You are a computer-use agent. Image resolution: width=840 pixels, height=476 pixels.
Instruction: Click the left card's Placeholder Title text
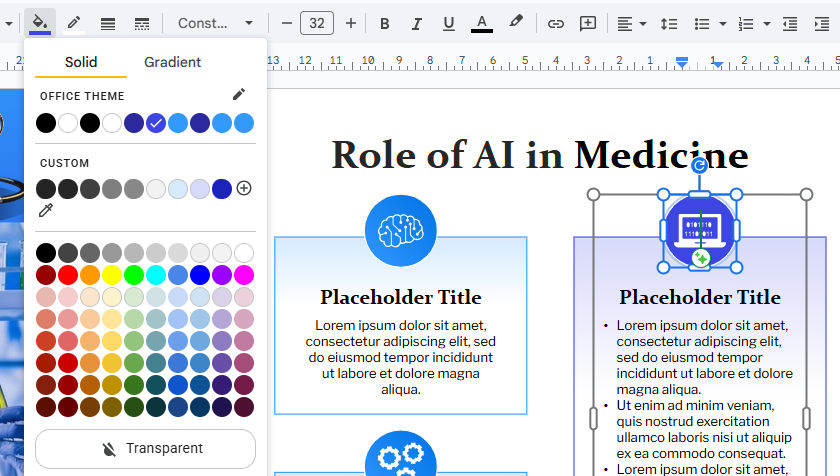click(401, 297)
